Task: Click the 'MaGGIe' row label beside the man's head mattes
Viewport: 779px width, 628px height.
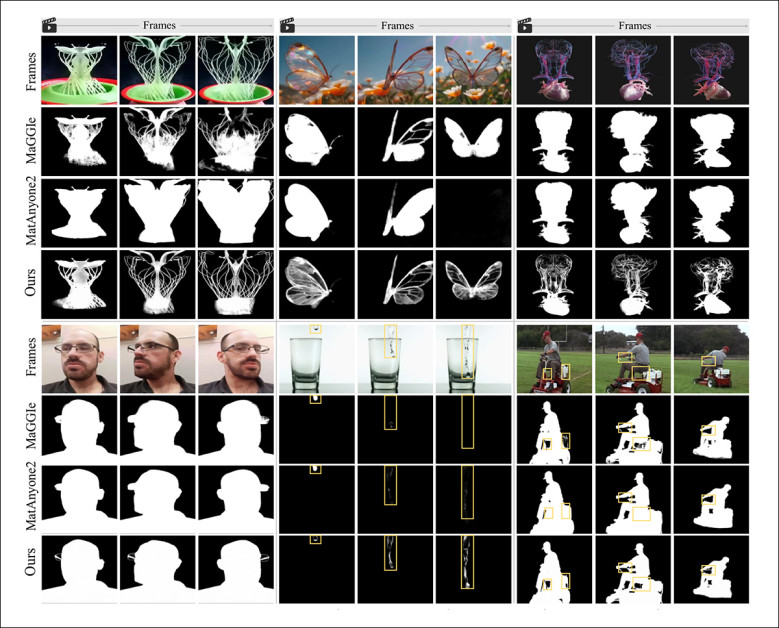Action: (x=31, y=426)
